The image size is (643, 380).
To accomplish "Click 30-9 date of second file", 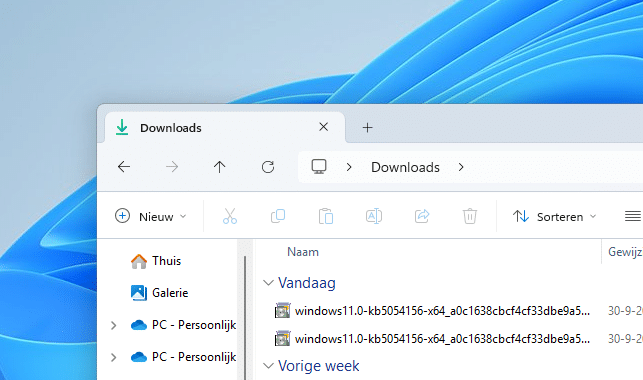I will [x=625, y=339].
